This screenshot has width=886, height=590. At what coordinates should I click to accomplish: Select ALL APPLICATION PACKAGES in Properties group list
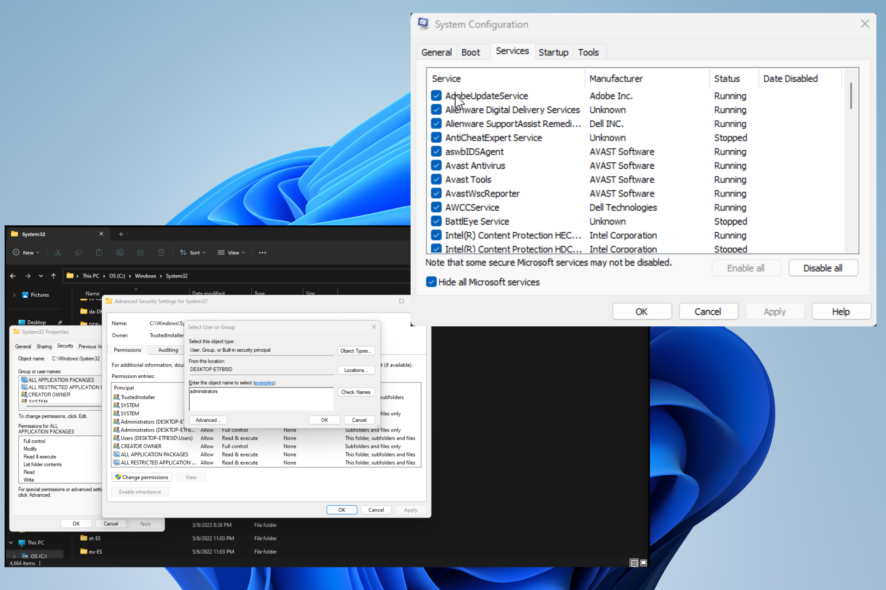tap(61, 380)
